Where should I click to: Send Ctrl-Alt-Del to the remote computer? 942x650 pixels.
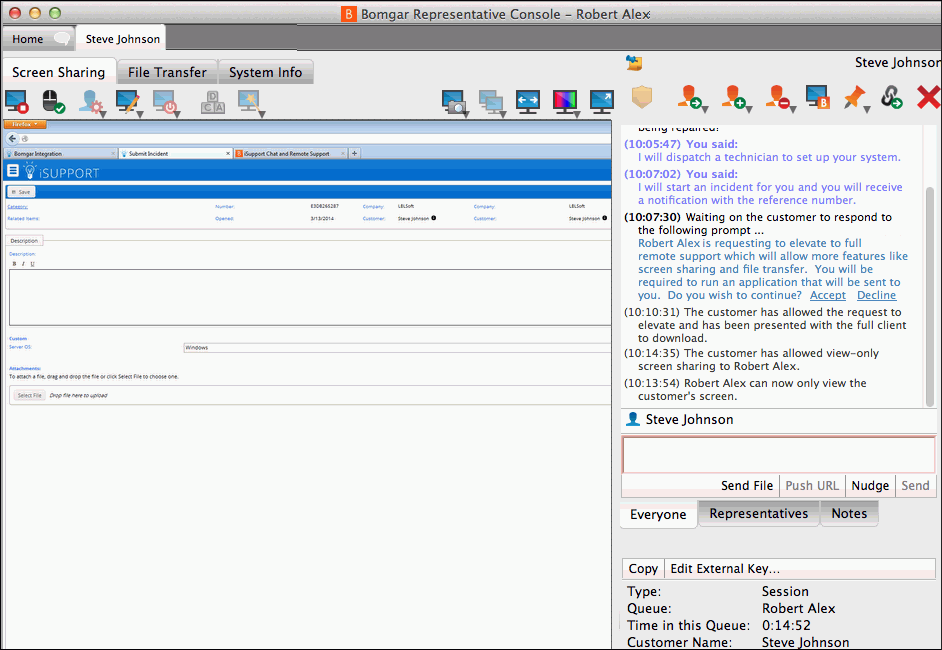click(x=212, y=100)
